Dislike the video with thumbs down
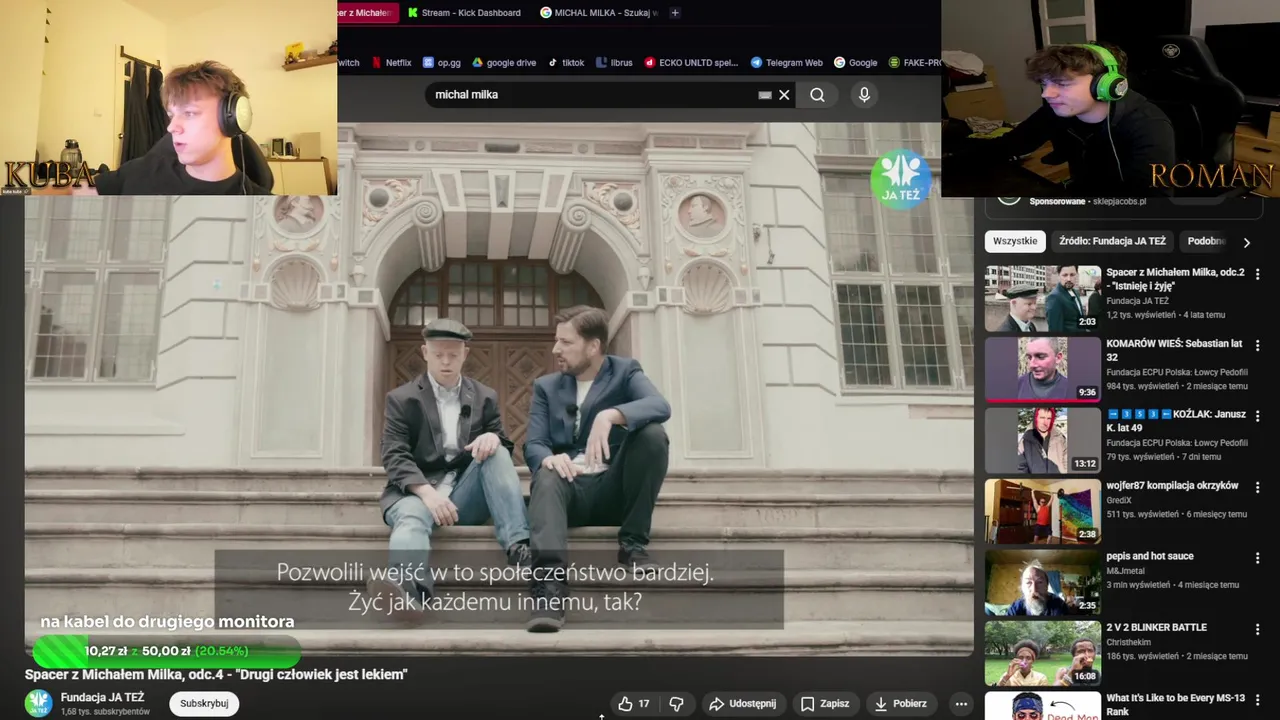Image resolution: width=1280 pixels, height=720 pixels. [x=677, y=704]
